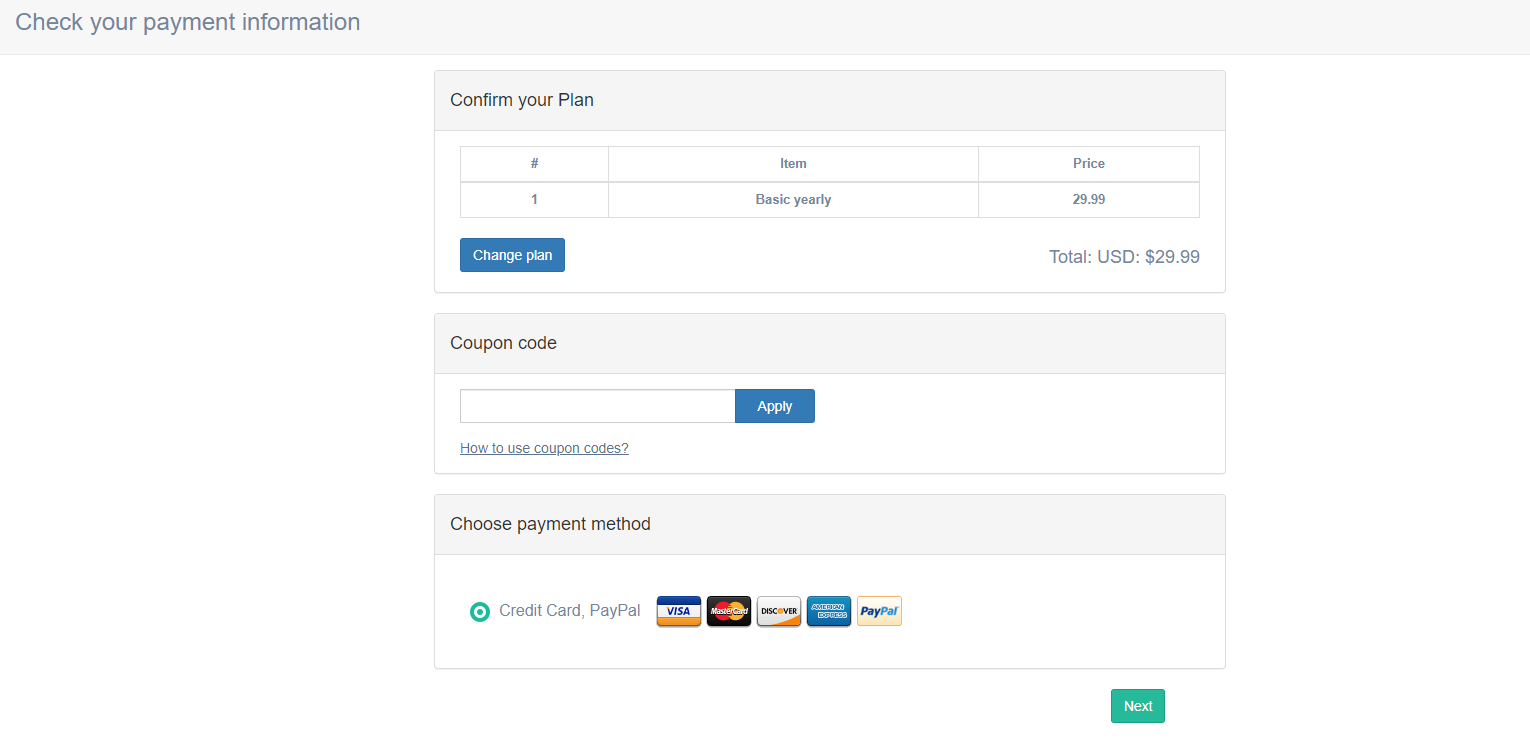The height and width of the screenshot is (744, 1530).
Task: Select the Basic yearly item cell
Action: coord(793,199)
